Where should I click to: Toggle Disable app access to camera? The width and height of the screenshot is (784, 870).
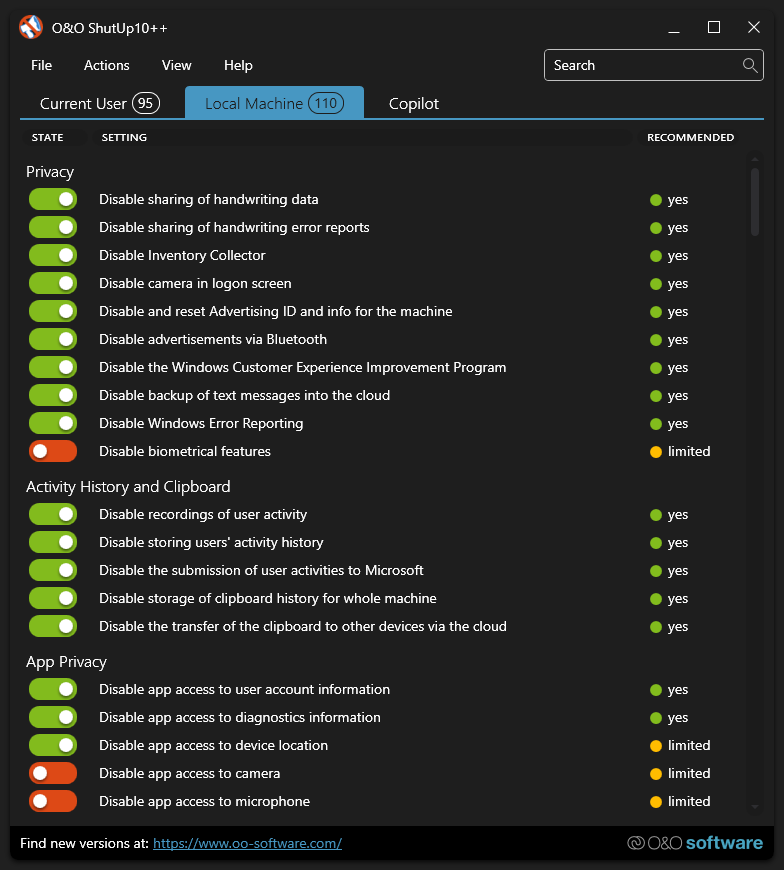[53, 774]
